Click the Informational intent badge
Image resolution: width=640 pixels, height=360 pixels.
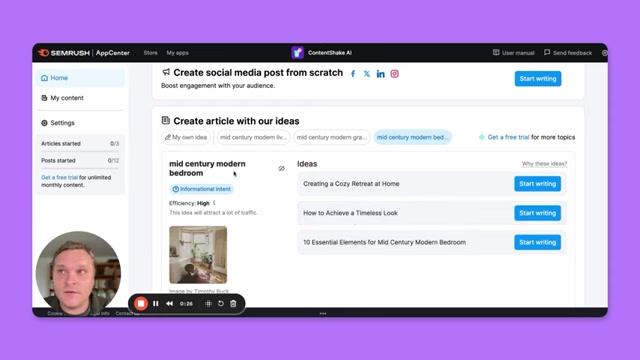pyautogui.click(x=202, y=189)
